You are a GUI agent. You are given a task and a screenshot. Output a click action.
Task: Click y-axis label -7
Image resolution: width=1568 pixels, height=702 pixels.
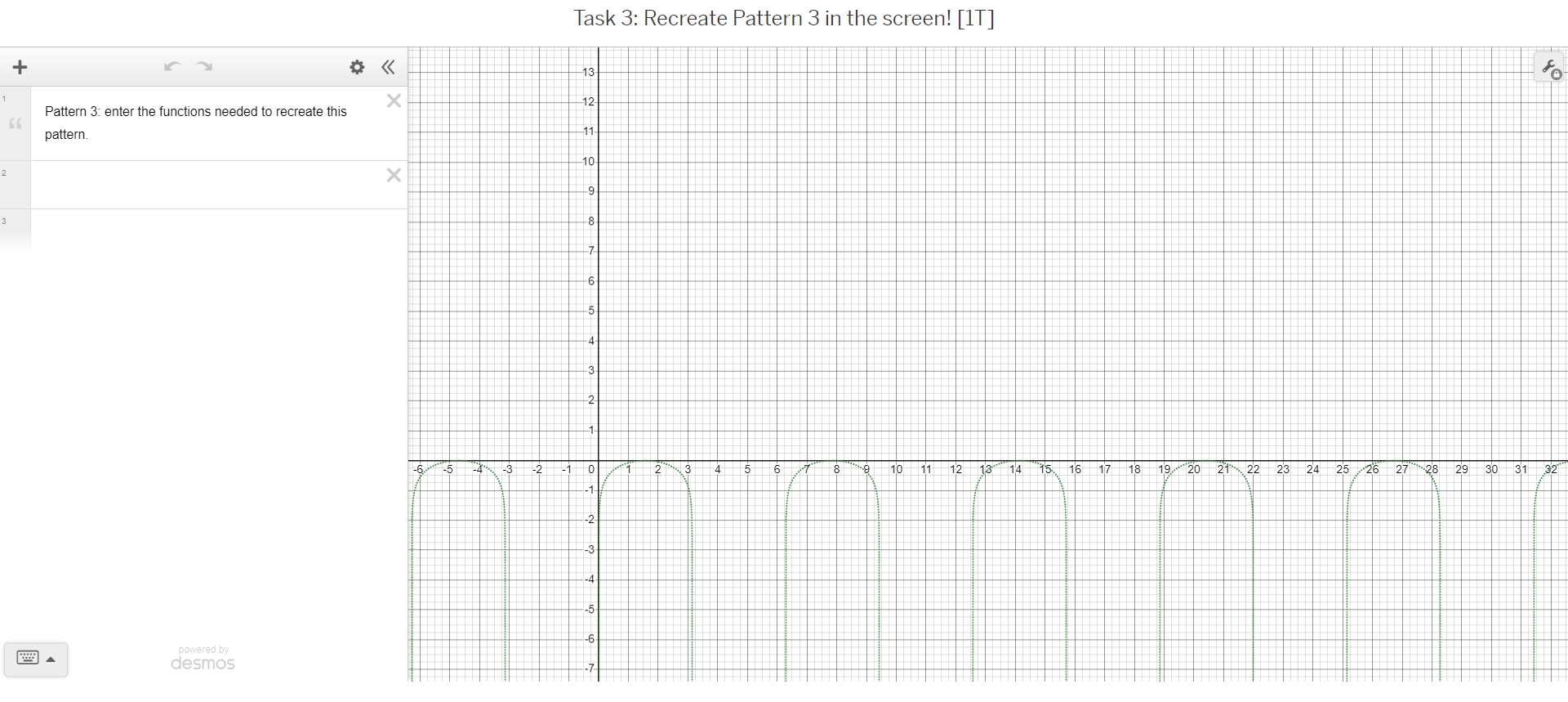(x=590, y=668)
